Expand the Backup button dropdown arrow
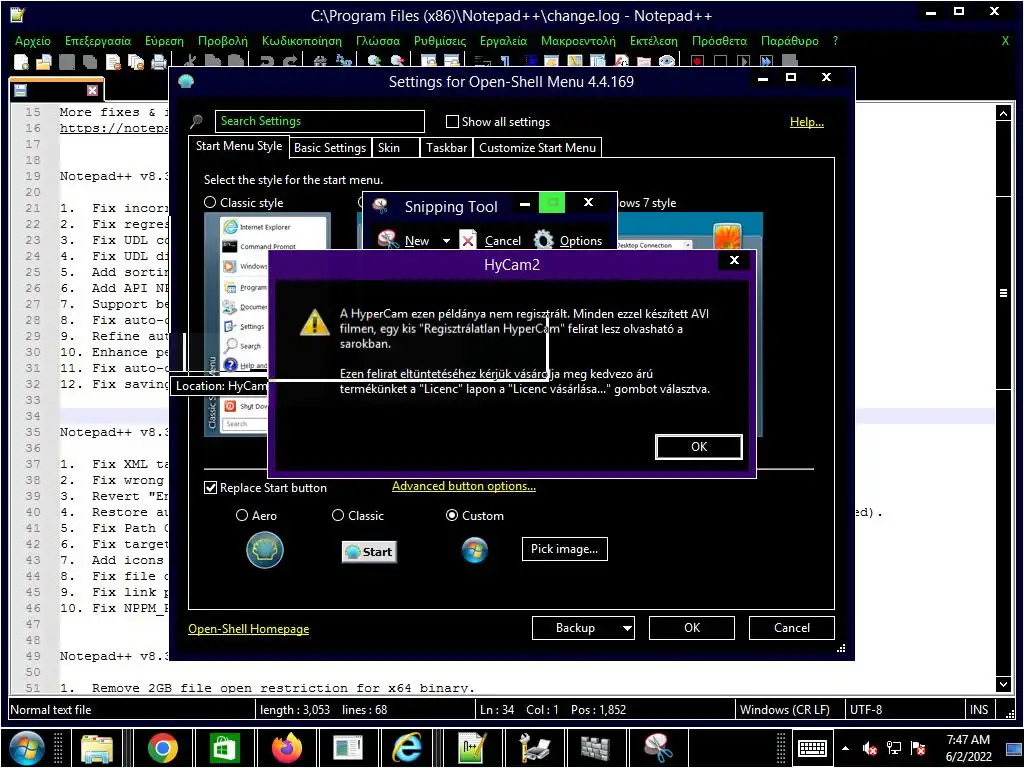 coord(627,628)
